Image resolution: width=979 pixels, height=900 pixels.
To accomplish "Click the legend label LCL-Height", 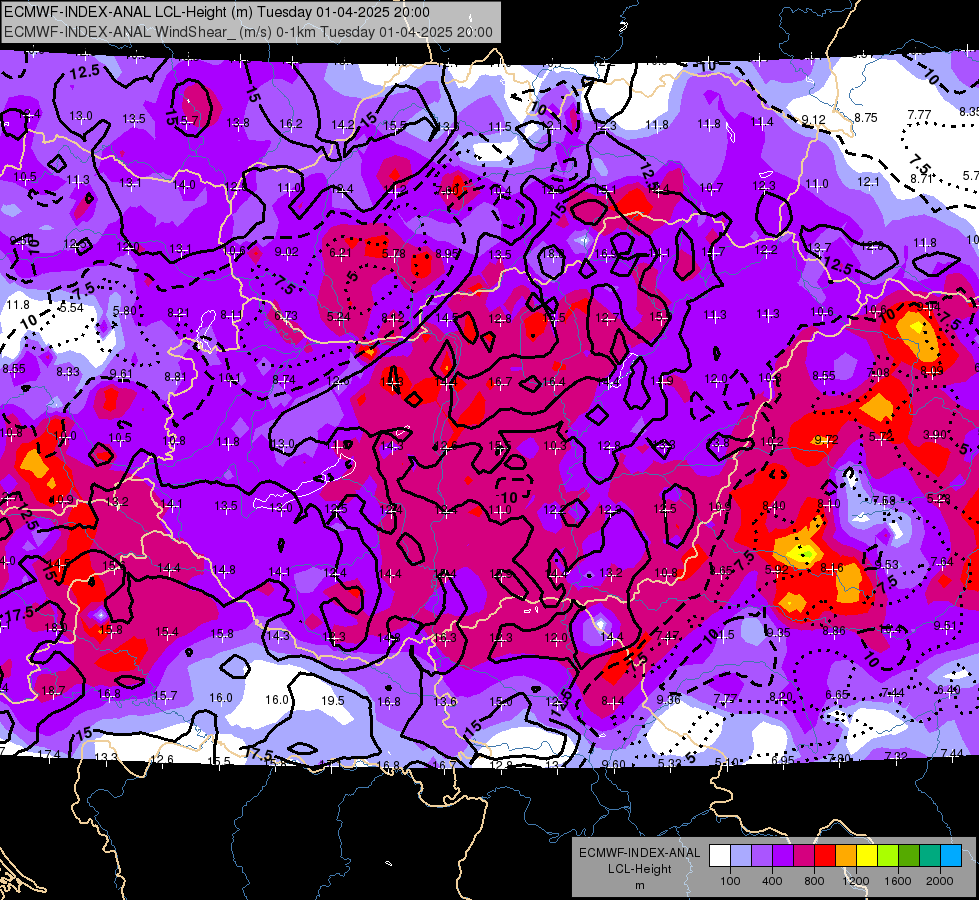I will click(639, 869).
